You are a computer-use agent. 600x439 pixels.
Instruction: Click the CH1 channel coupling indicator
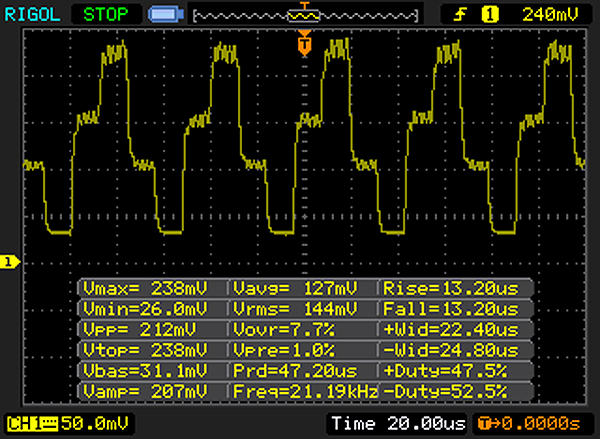point(32,424)
